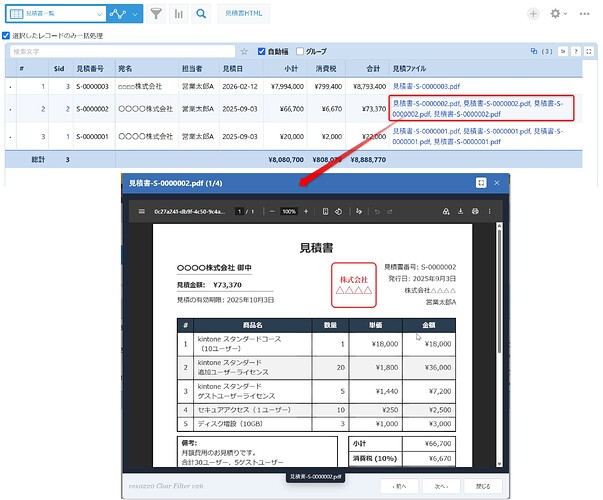Click the graph view icon

click(118, 14)
